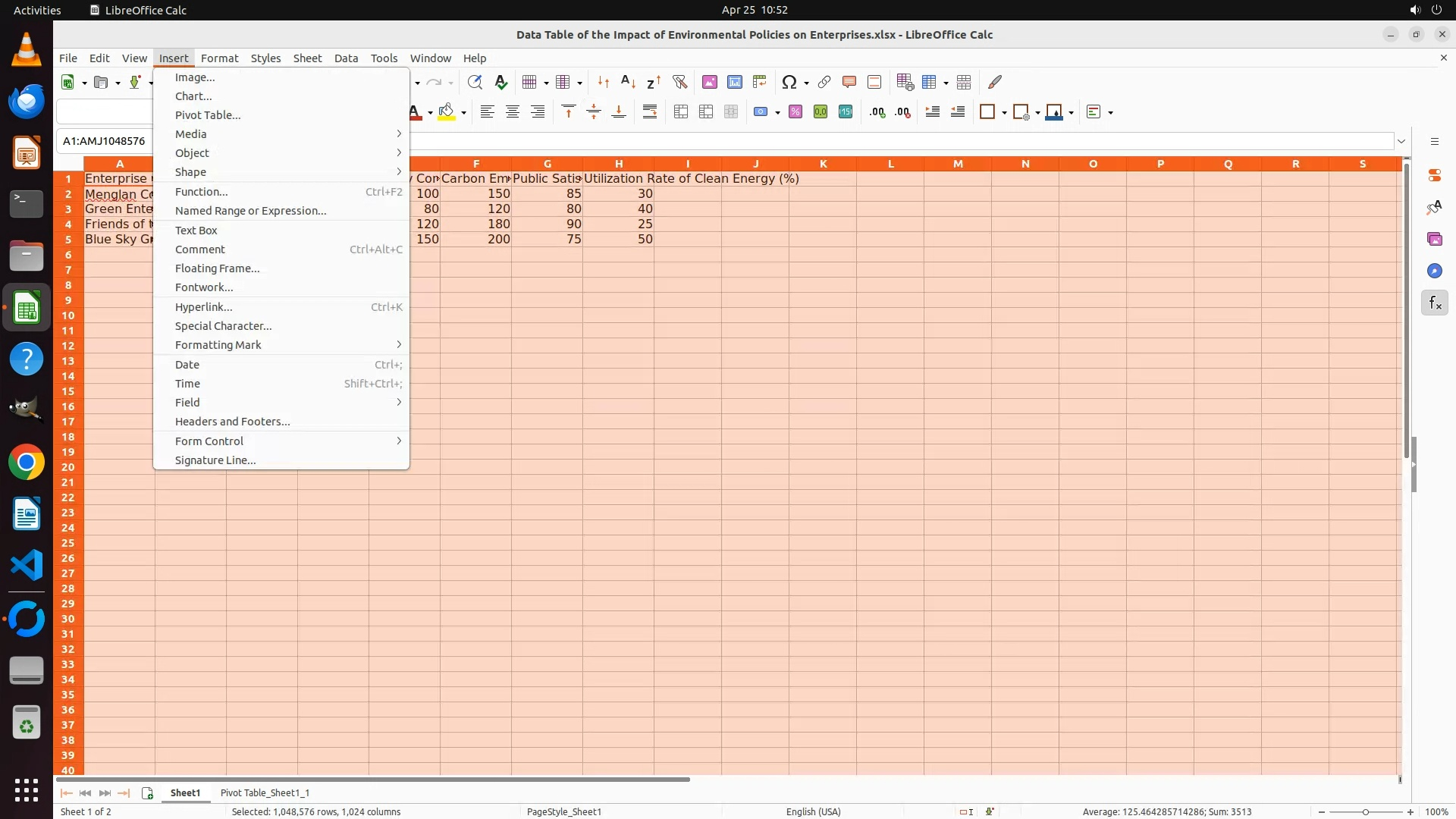The width and height of the screenshot is (1456, 819).
Task: Choose Headers and Footers... menu entry
Action: click(232, 422)
